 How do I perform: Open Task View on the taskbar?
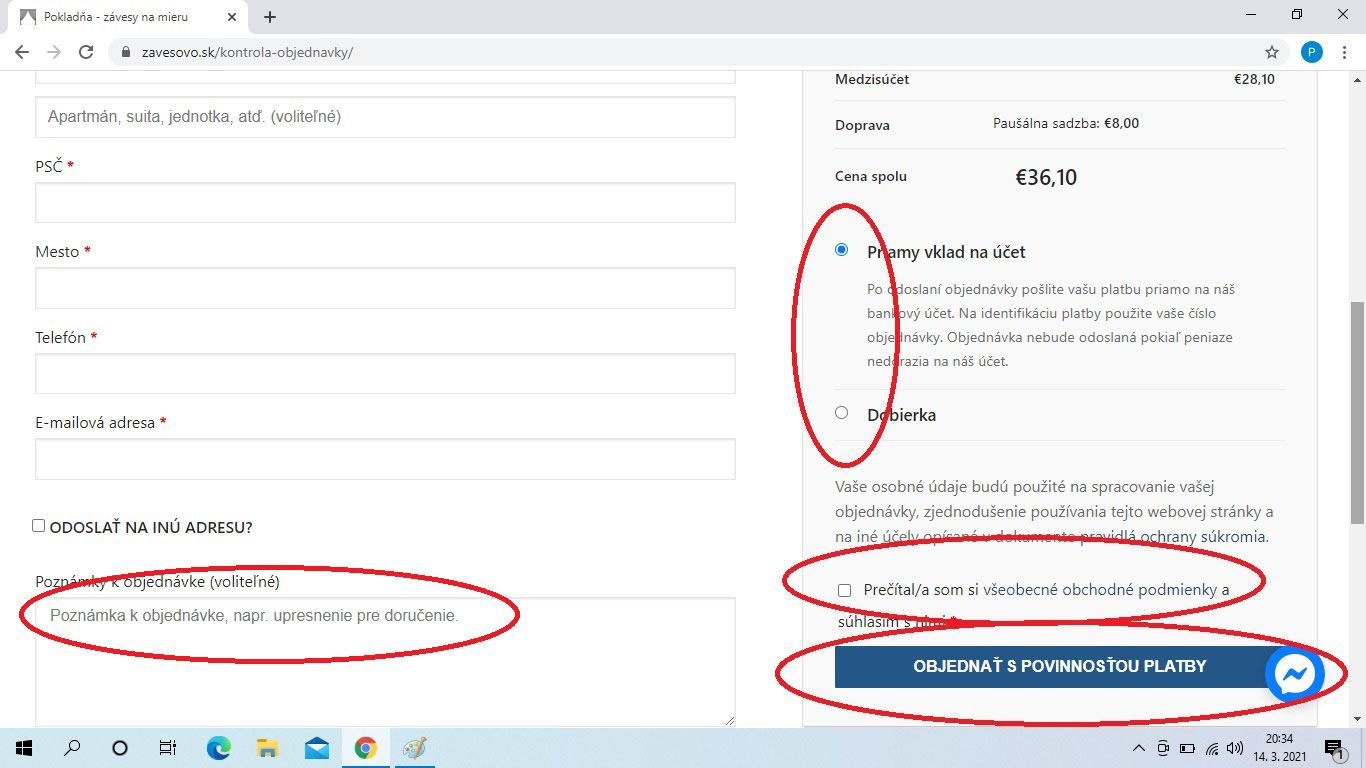168,748
